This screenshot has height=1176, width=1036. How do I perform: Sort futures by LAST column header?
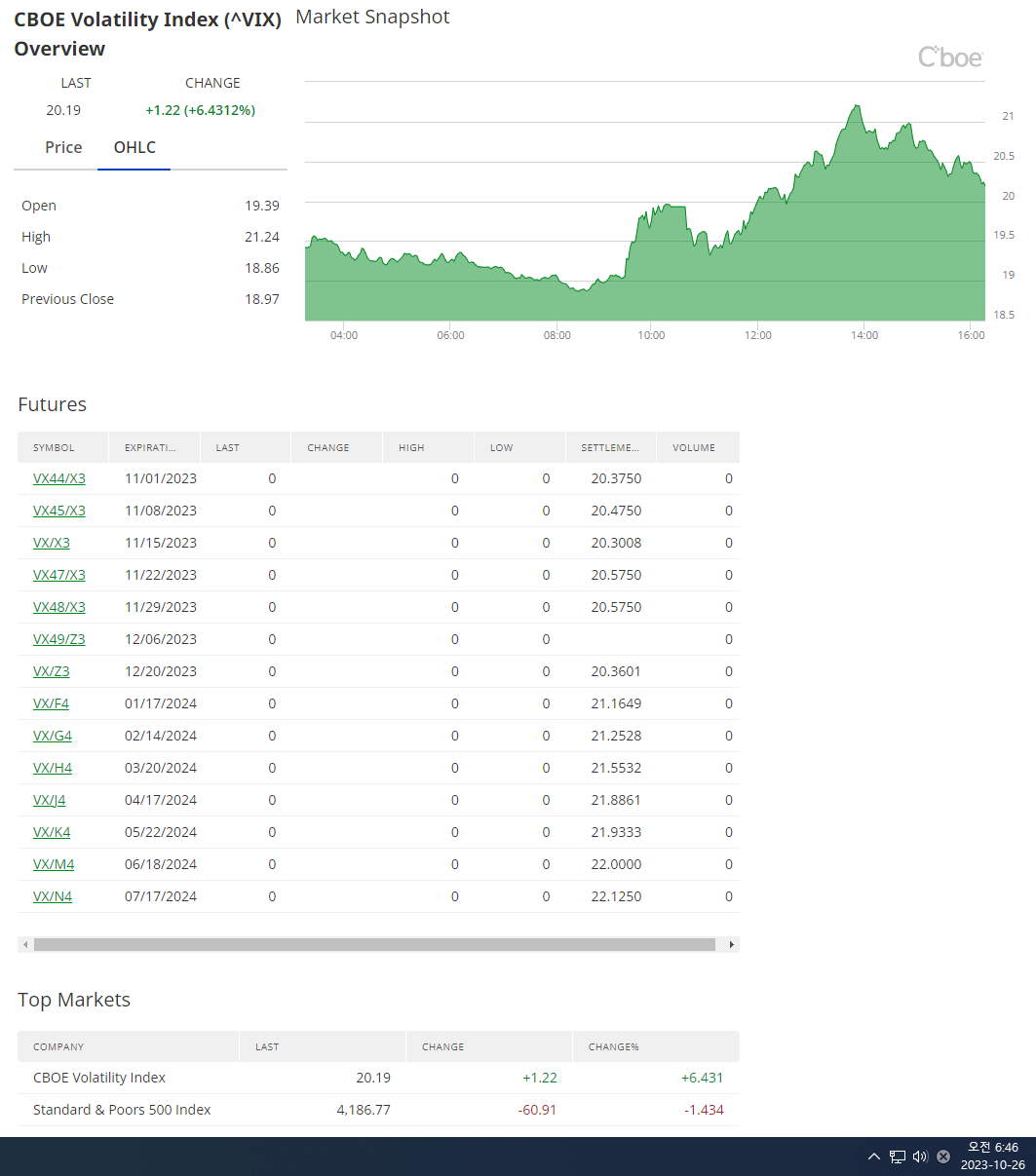[246, 447]
